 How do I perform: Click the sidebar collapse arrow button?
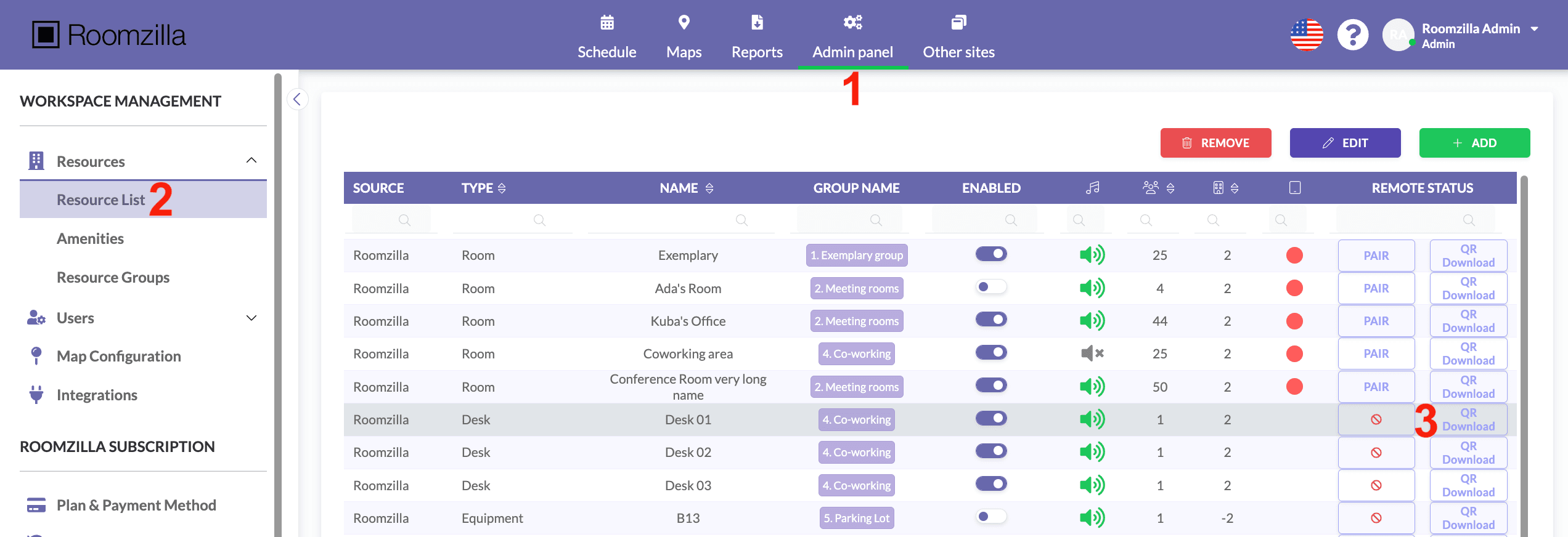click(x=297, y=99)
